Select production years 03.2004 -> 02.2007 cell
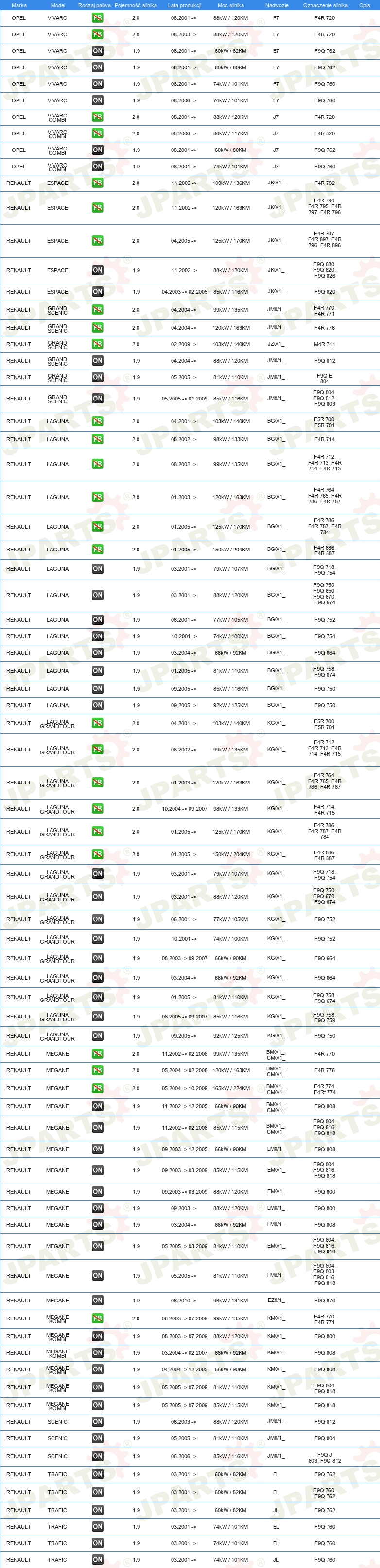The width and height of the screenshot is (380, 1568). [185, 1353]
